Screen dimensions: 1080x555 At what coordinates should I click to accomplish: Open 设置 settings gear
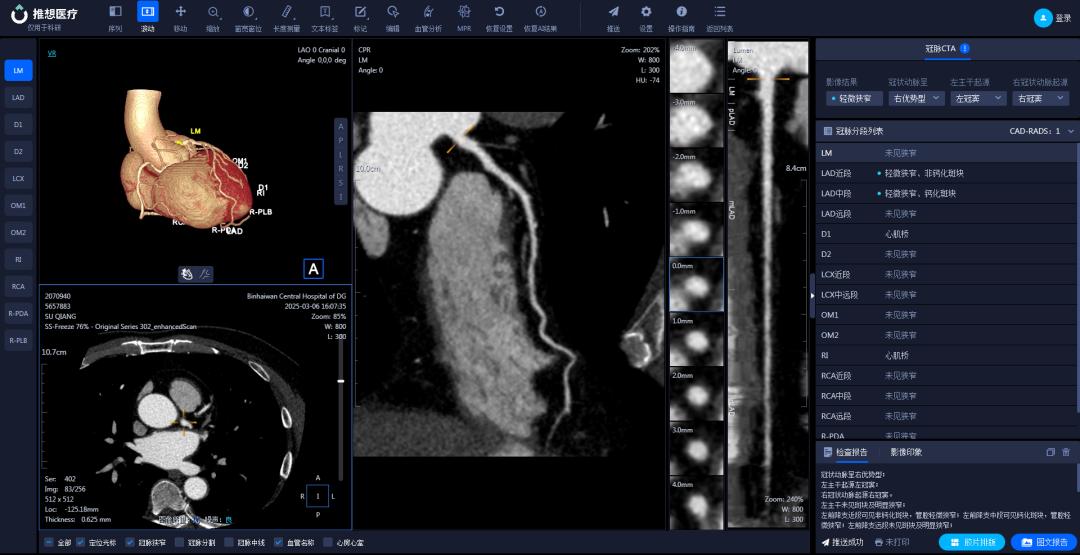(x=646, y=12)
